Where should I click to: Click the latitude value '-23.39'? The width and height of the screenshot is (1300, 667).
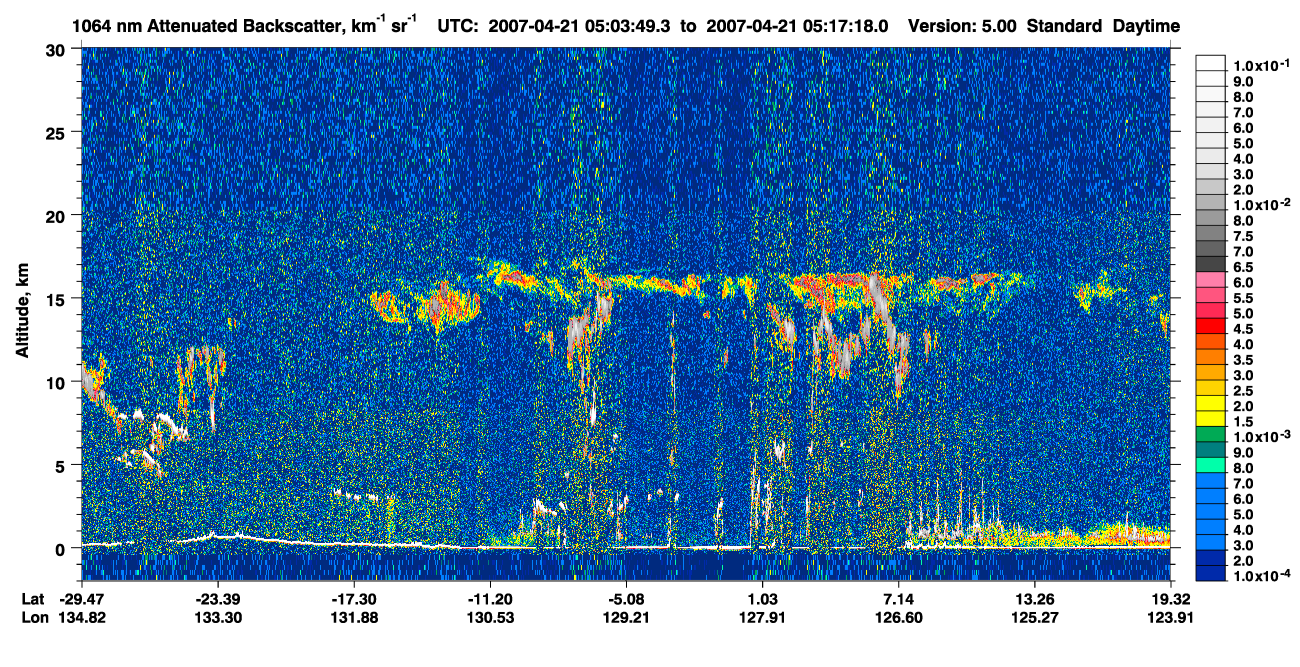coord(217,599)
